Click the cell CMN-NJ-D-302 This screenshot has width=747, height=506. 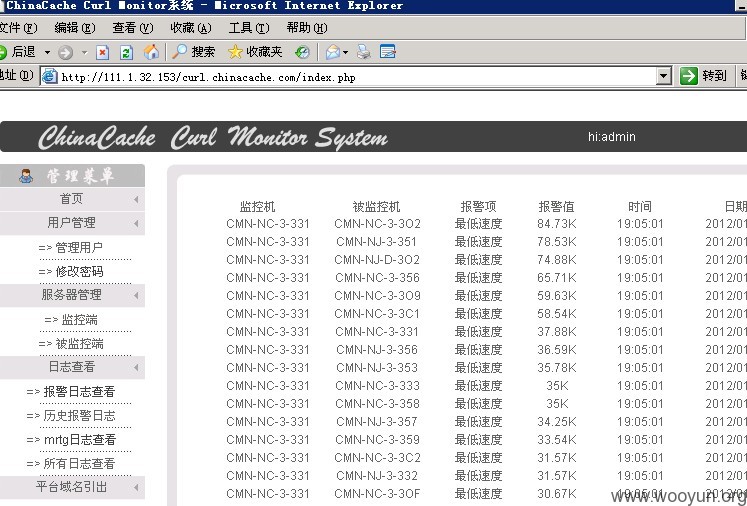(x=377, y=260)
